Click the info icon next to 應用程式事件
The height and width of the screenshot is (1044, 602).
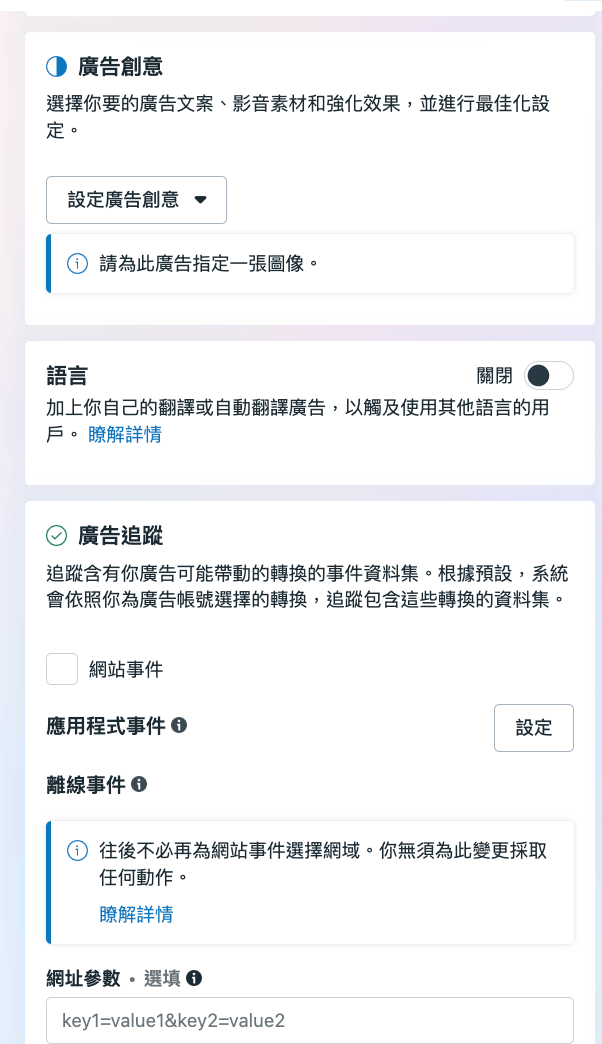click(x=180, y=725)
